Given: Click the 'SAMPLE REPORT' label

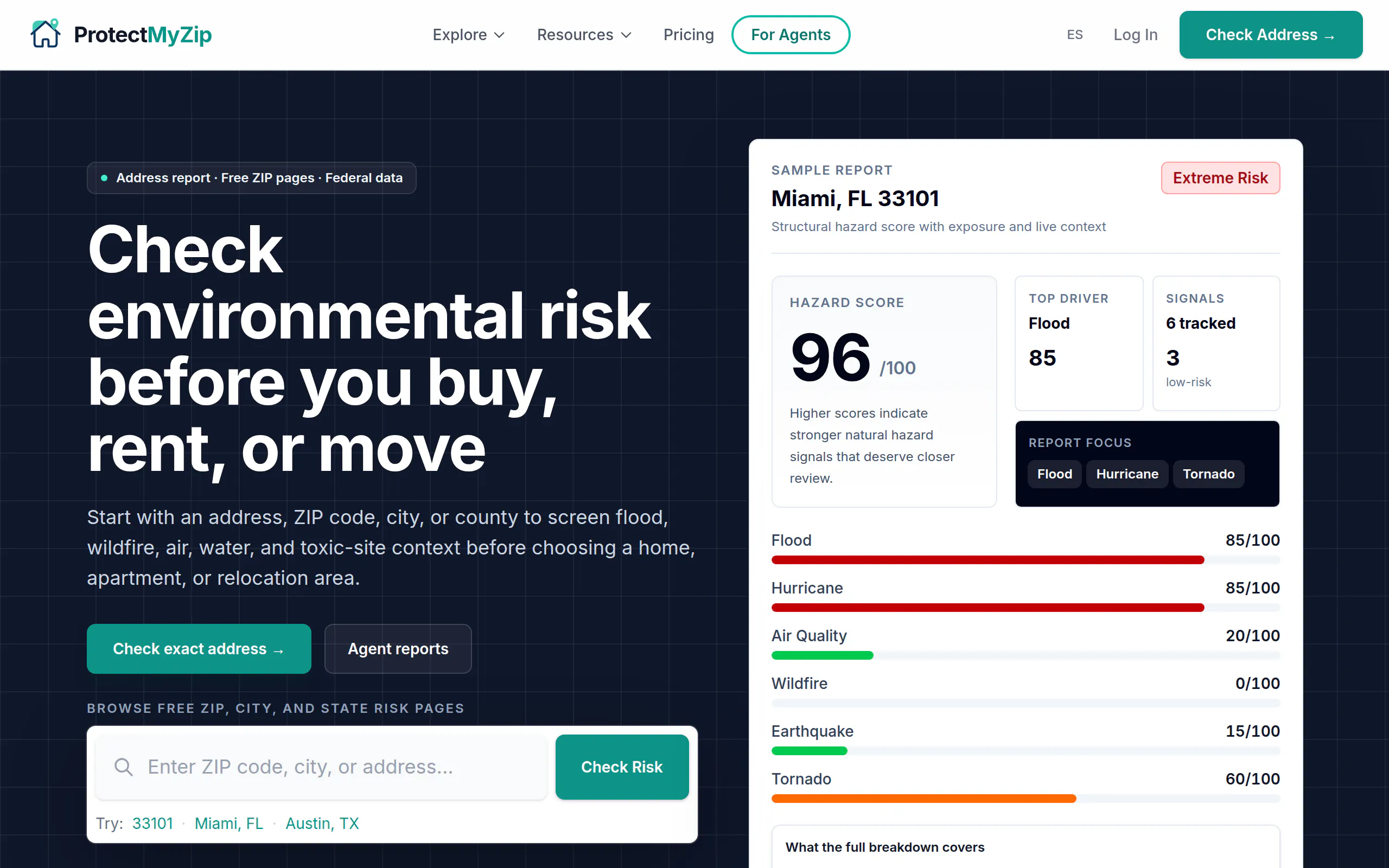Looking at the screenshot, I should pos(832,170).
